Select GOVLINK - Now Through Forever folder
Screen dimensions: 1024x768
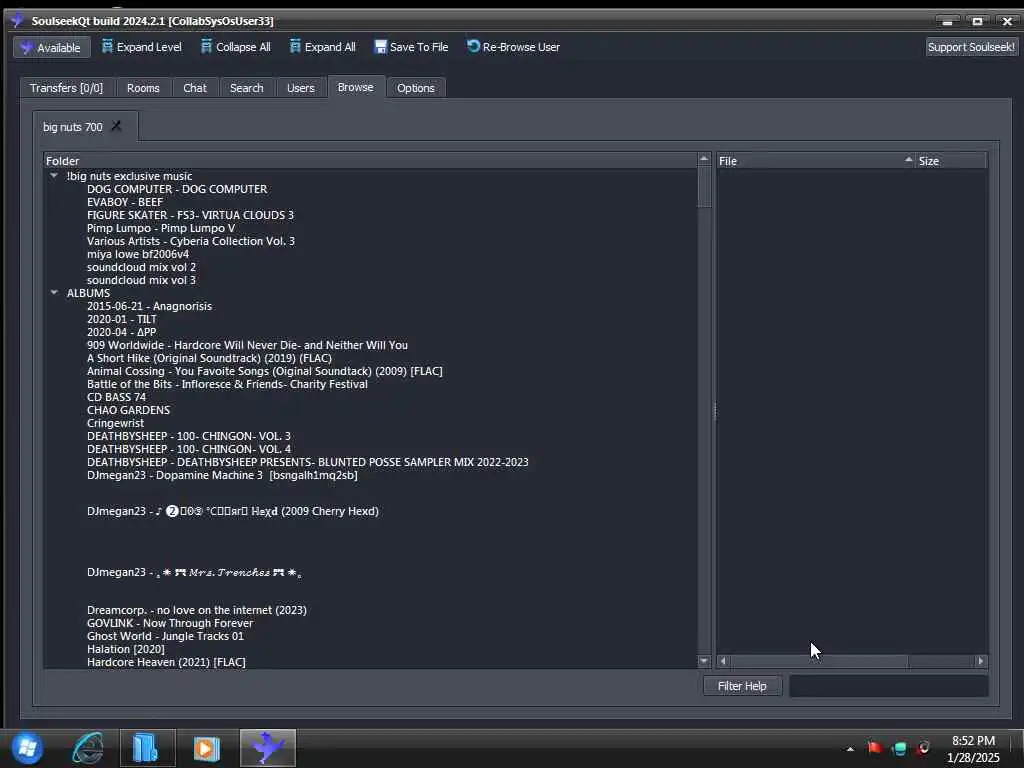pos(170,623)
